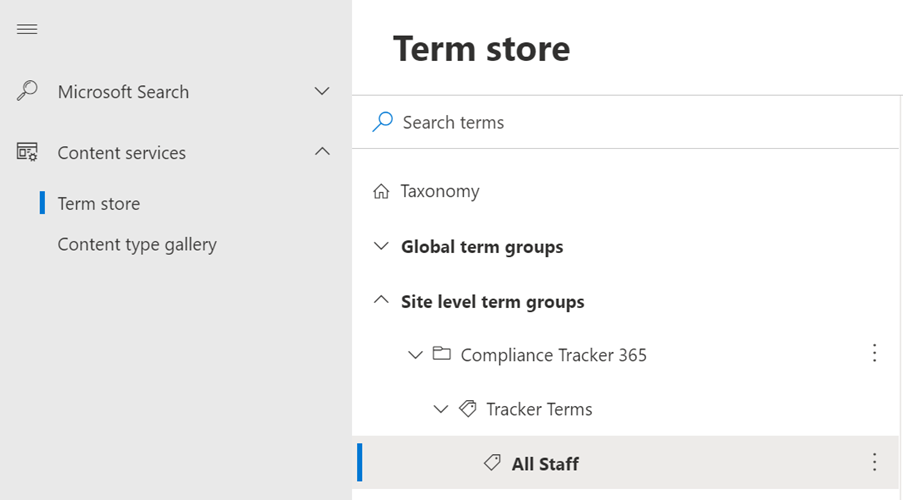The height and width of the screenshot is (500, 903).
Task: Collapse the Tracker Terms term set
Action: pyautogui.click(x=441, y=408)
